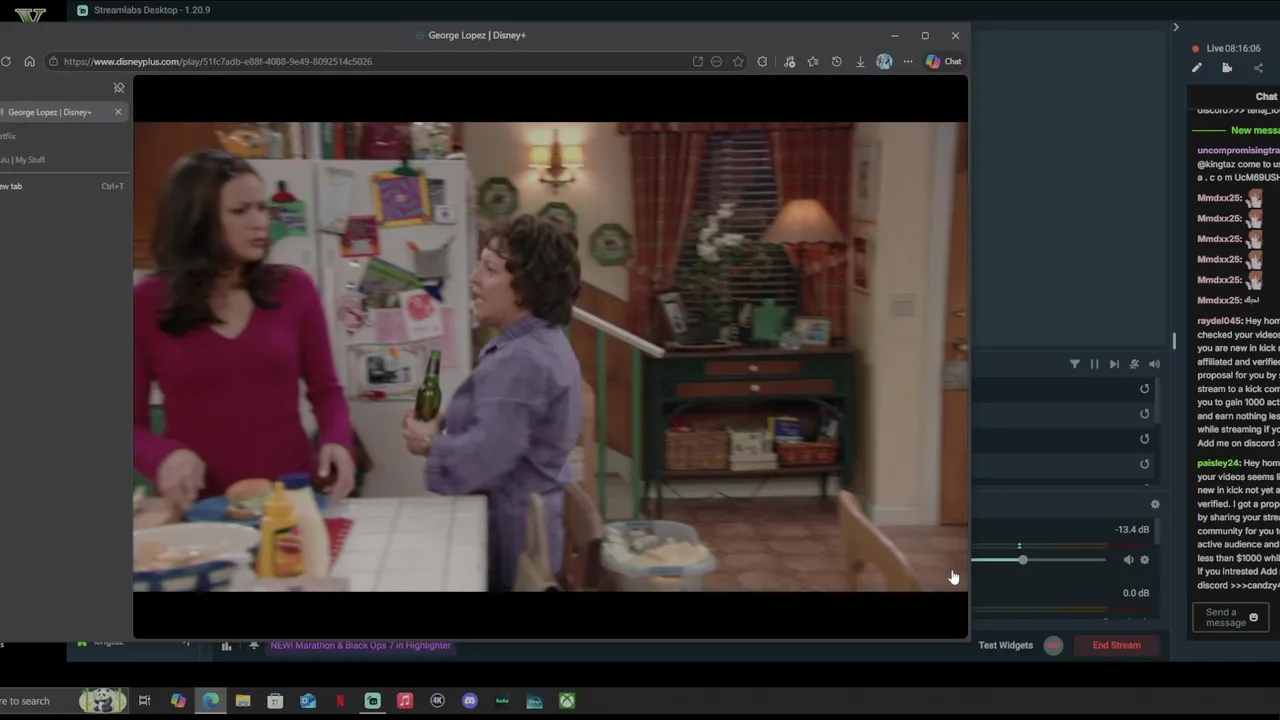This screenshot has height=720, width=1280.
Task: Open Microsoft Edge from the taskbar
Action: pyautogui.click(x=211, y=701)
